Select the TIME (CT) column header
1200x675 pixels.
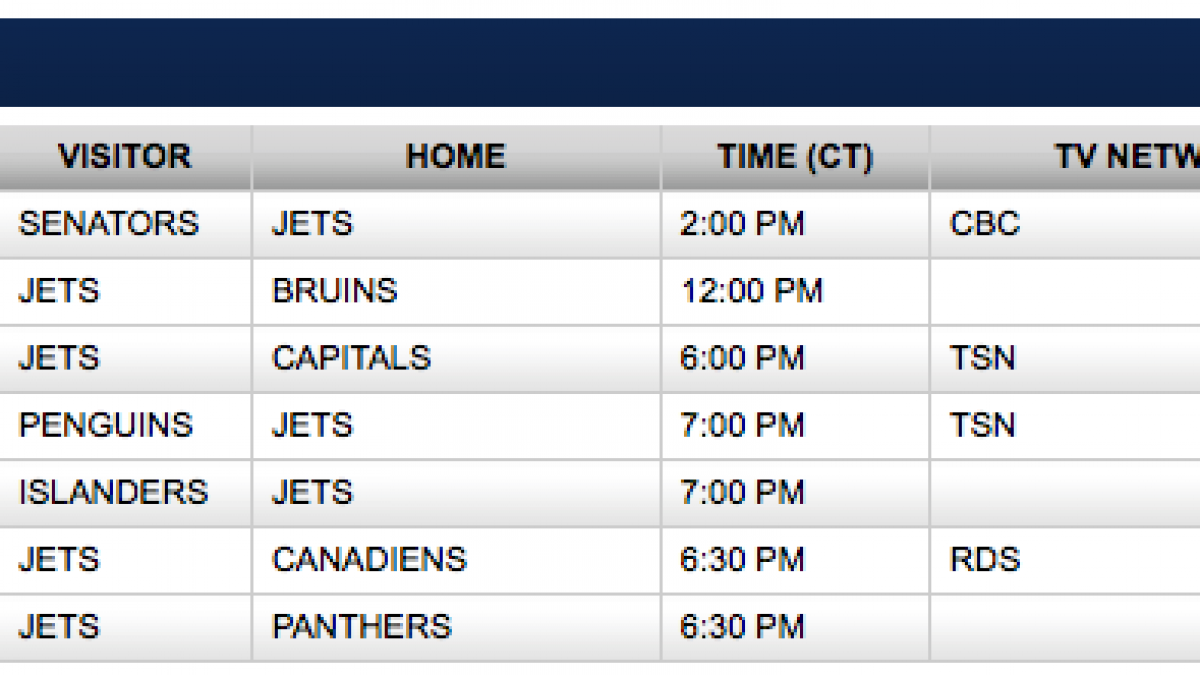point(794,157)
